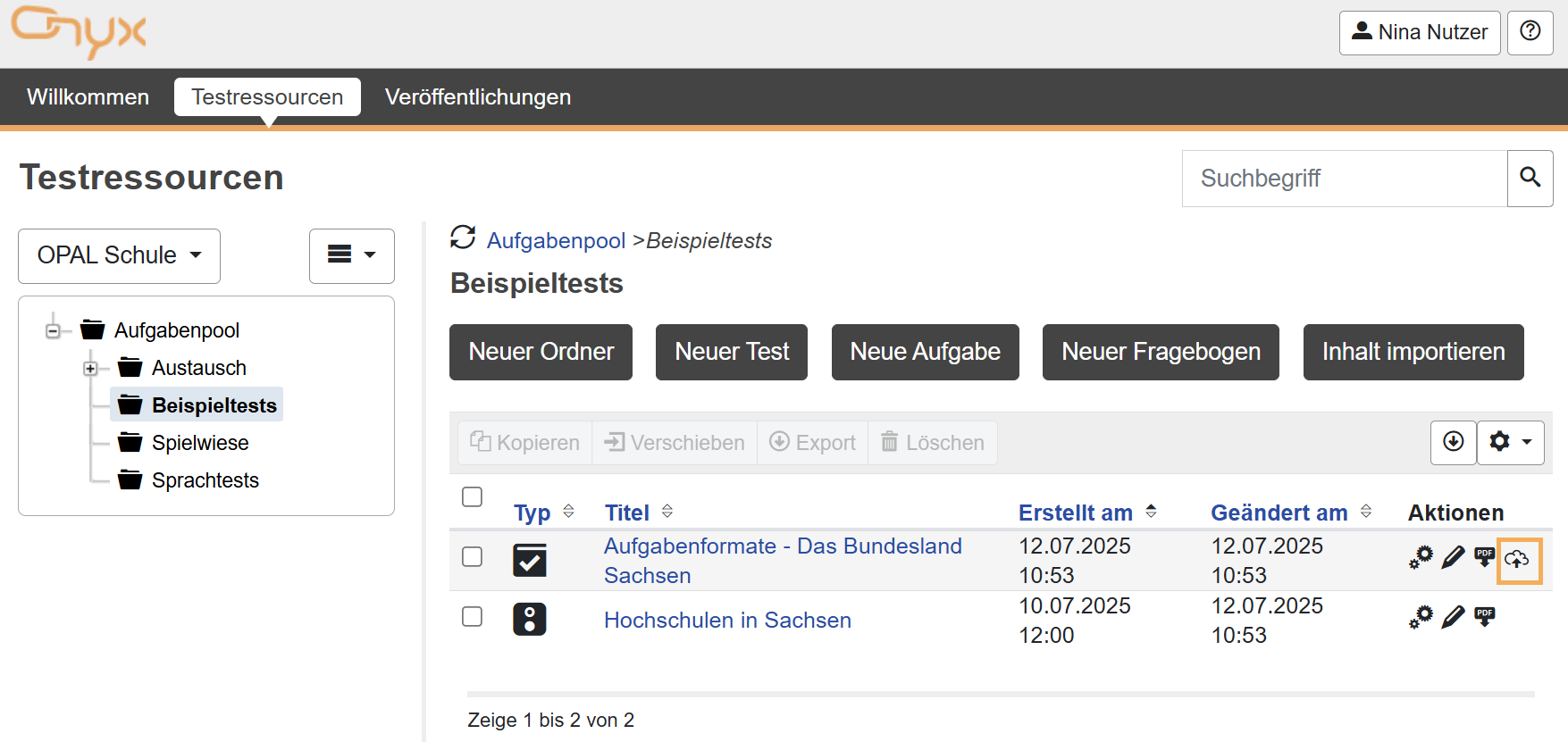Open the Aufgabenpool breadcrumb link
Viewport: 1568px width, 742px height.
tap(556, 240)
